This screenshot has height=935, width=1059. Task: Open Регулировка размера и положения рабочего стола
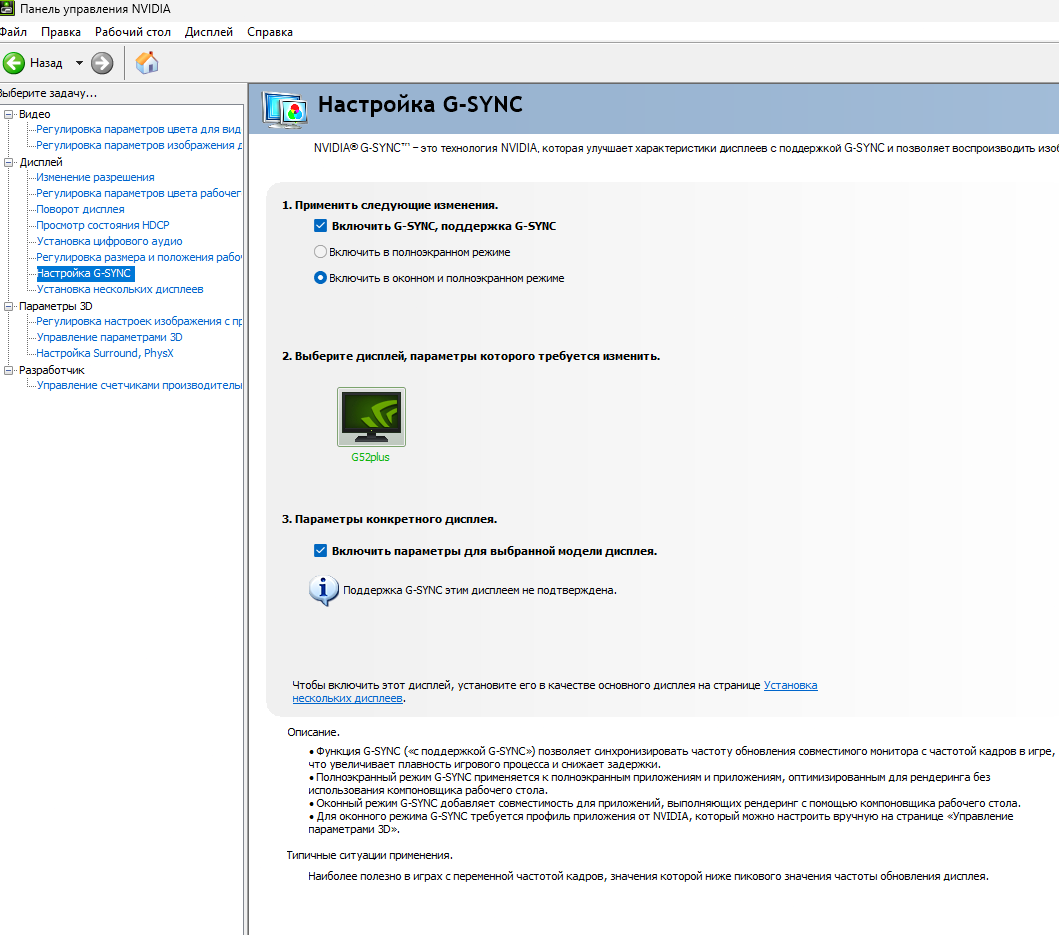[138, 257]
